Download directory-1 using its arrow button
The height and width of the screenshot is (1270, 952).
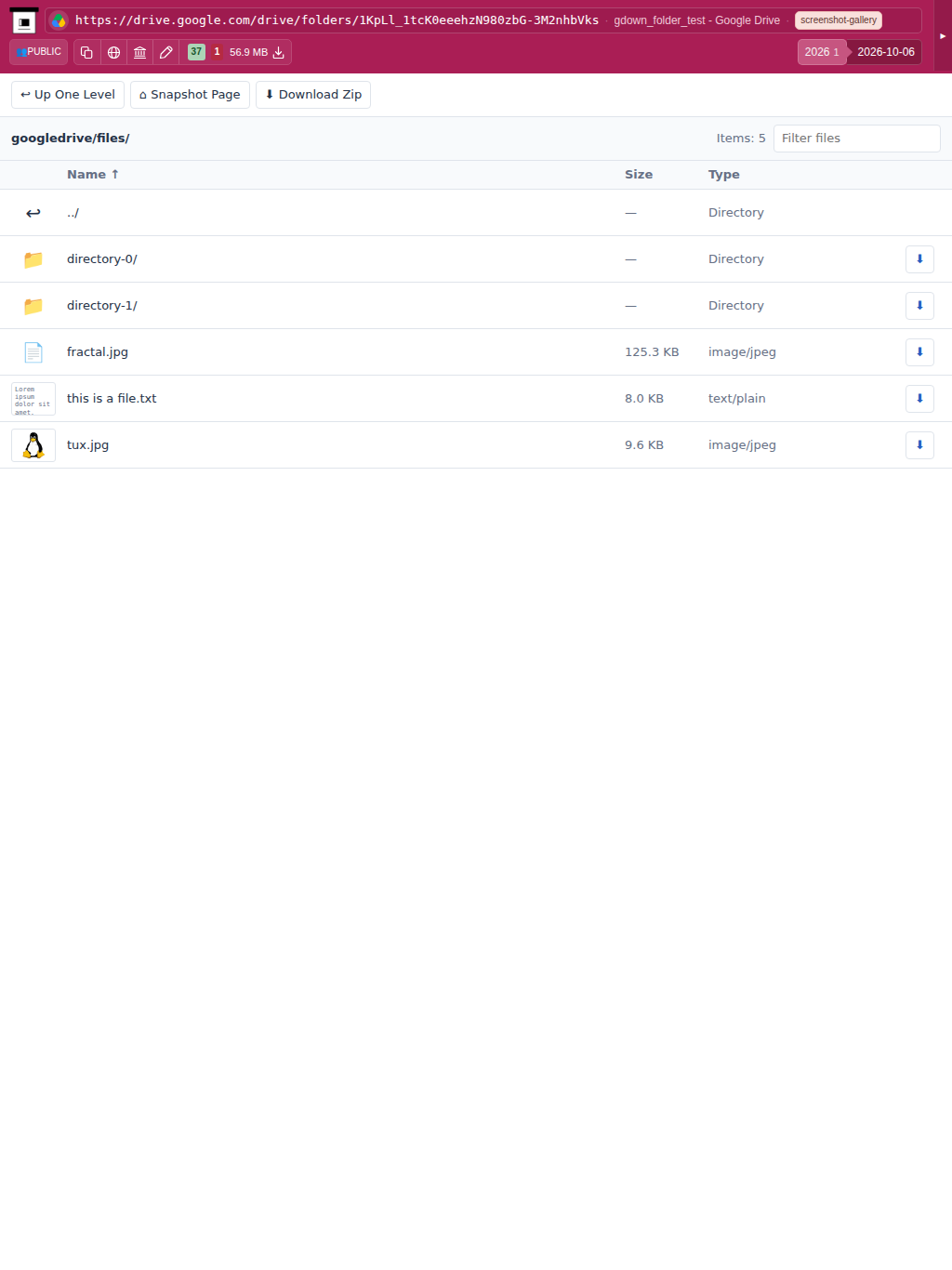919,306
